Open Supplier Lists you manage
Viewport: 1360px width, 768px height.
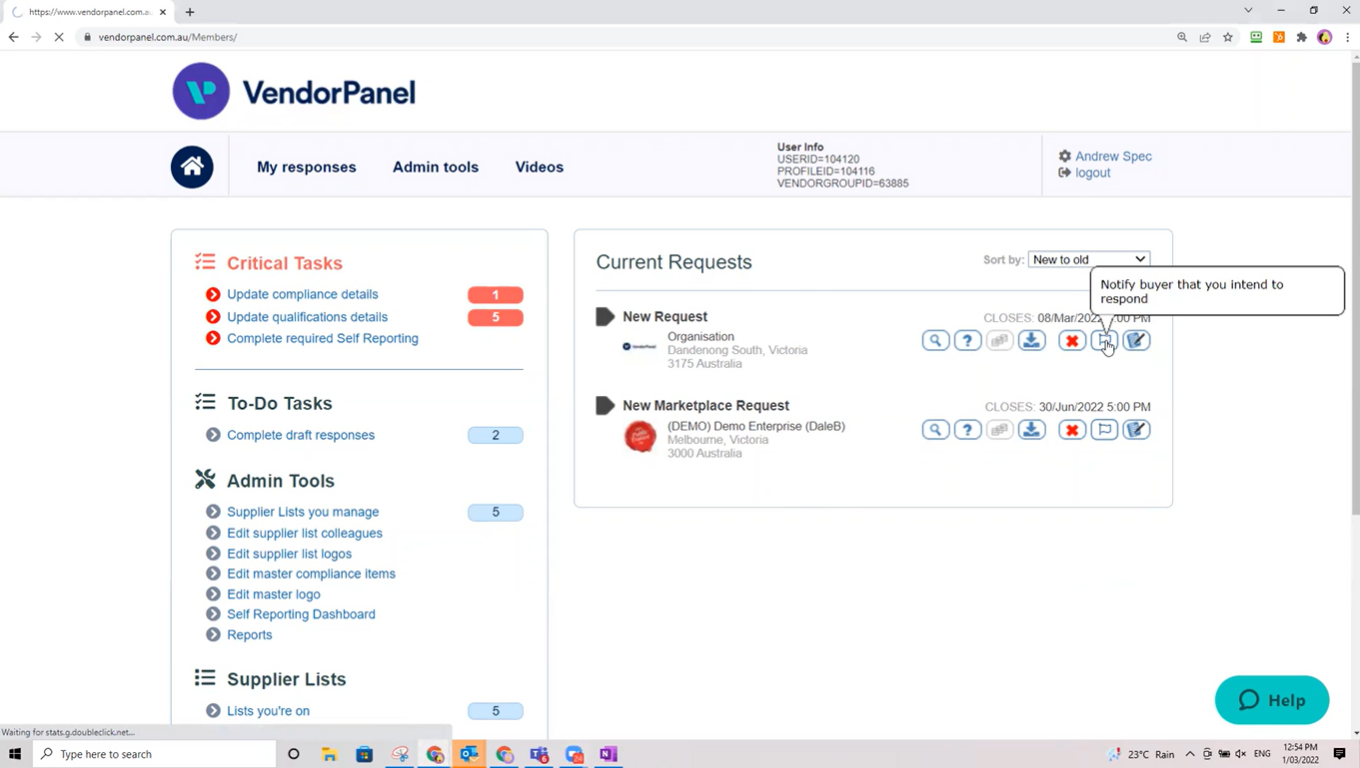tap(302, 512)
